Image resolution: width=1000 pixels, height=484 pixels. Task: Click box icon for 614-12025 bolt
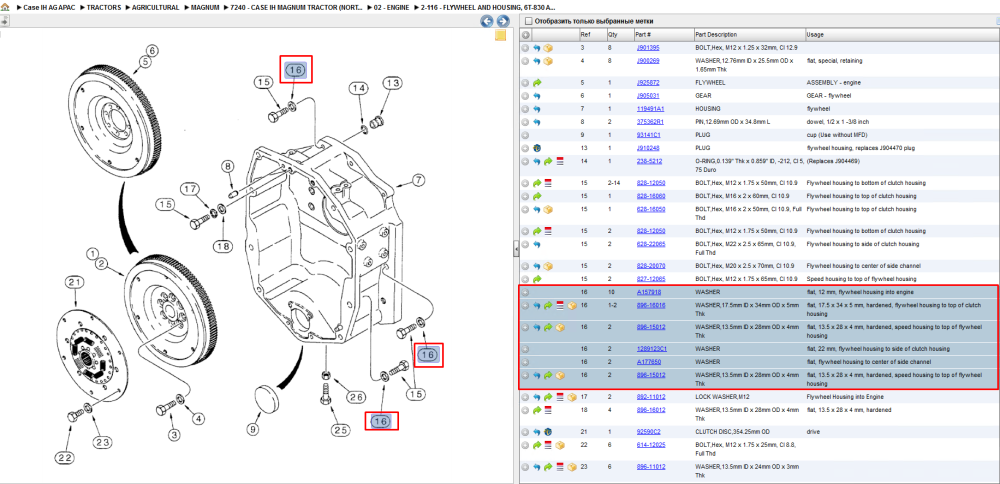[560, 445]
